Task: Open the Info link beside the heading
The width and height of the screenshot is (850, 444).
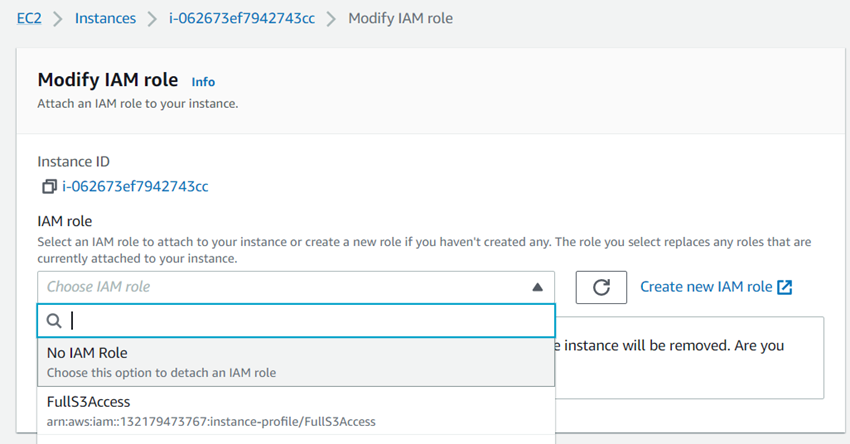Action: point(203,82)
